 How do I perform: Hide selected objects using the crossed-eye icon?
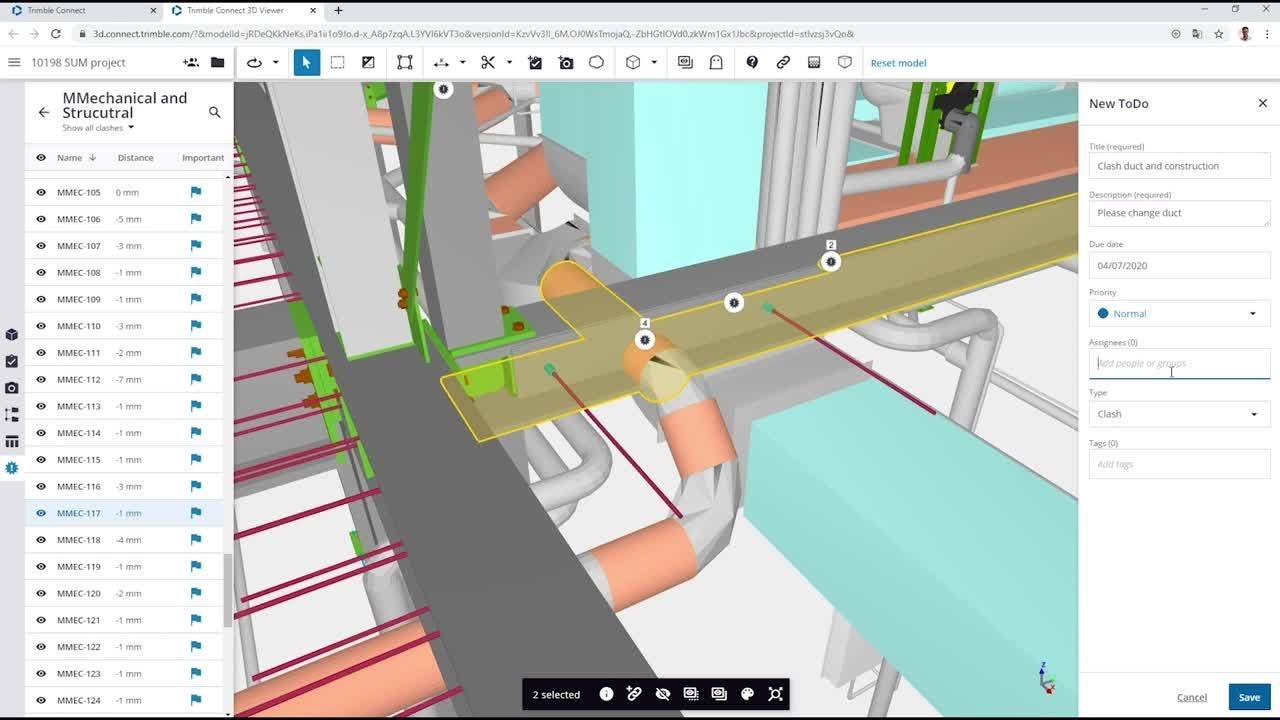coord(662,693)
